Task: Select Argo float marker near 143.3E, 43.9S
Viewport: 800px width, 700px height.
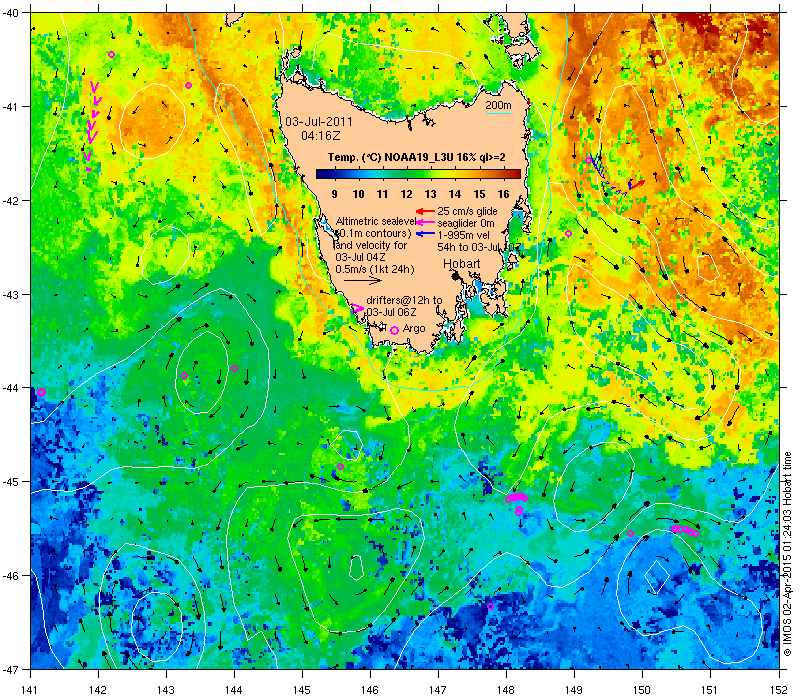Action: pos(185,376)
